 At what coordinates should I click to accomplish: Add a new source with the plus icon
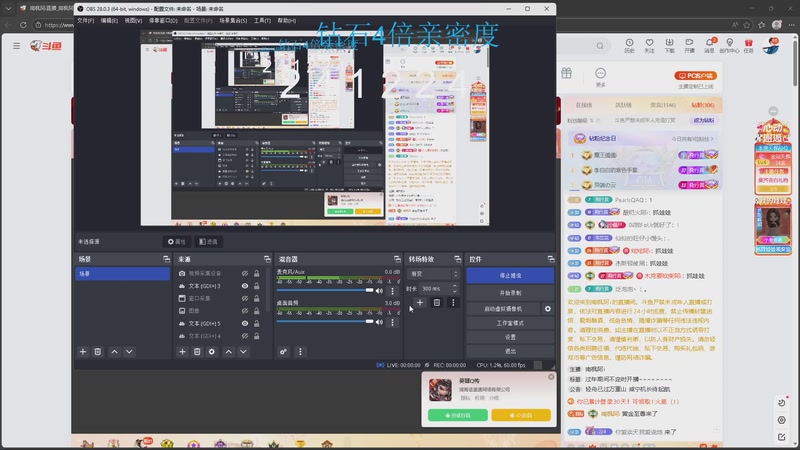(x=182, y=352)
